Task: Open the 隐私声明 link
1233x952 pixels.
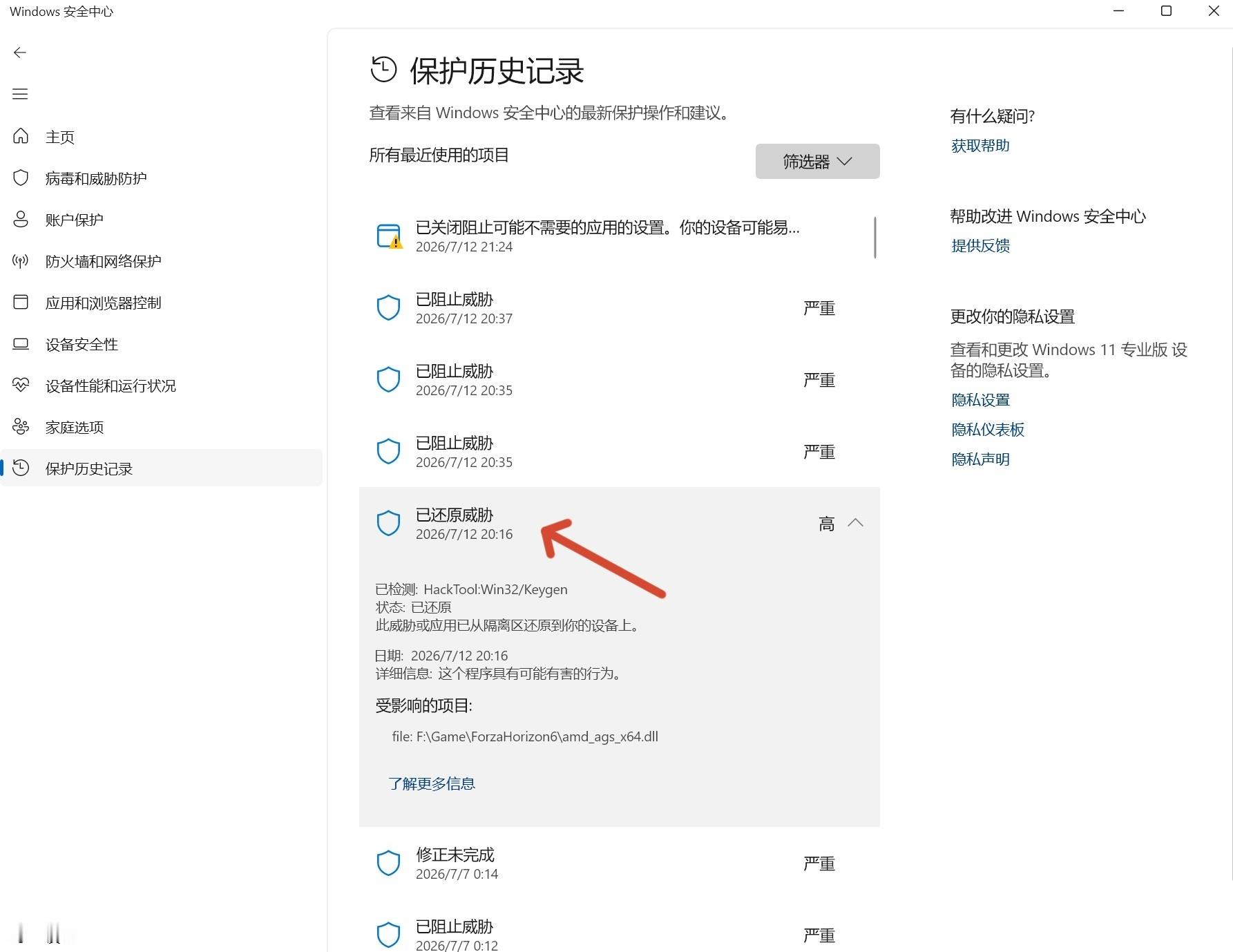Action: (x=980, y=459)
